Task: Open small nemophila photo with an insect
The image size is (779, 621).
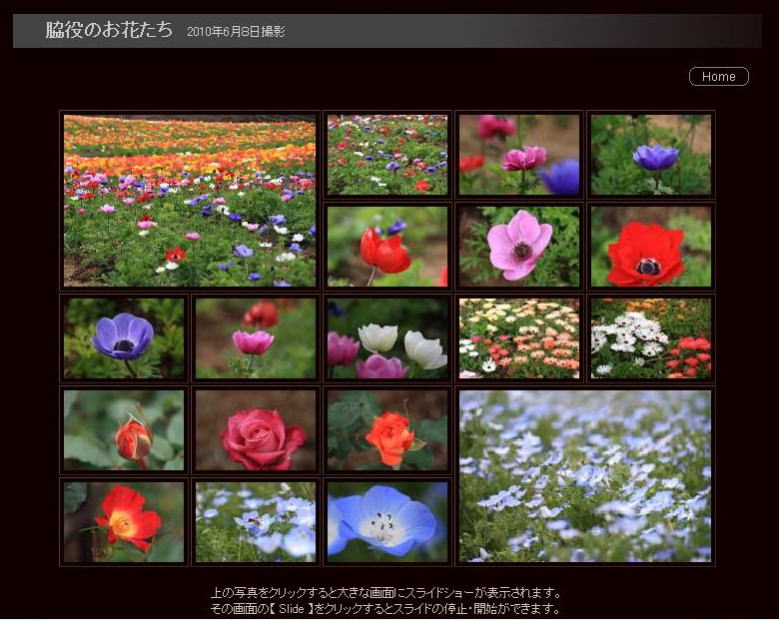Action: pos(256,522)
